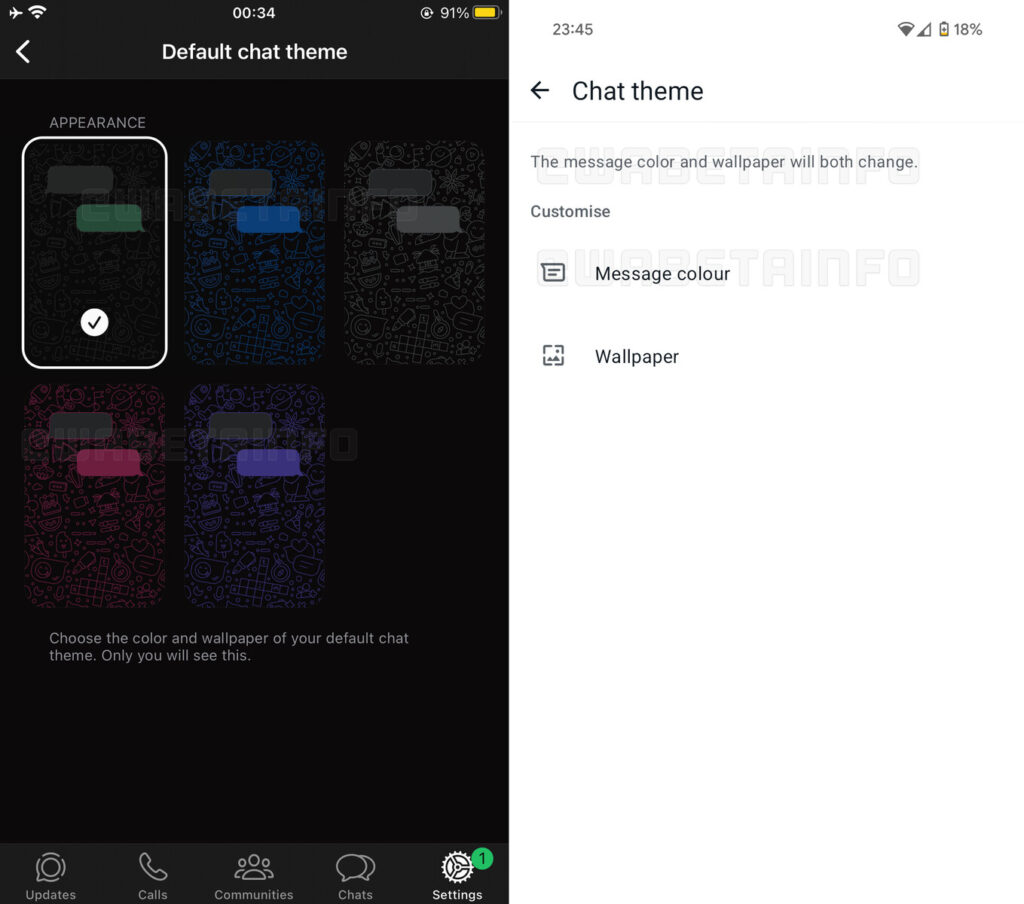Tap the battery indicator showing 91%

[x=485, y=14]
